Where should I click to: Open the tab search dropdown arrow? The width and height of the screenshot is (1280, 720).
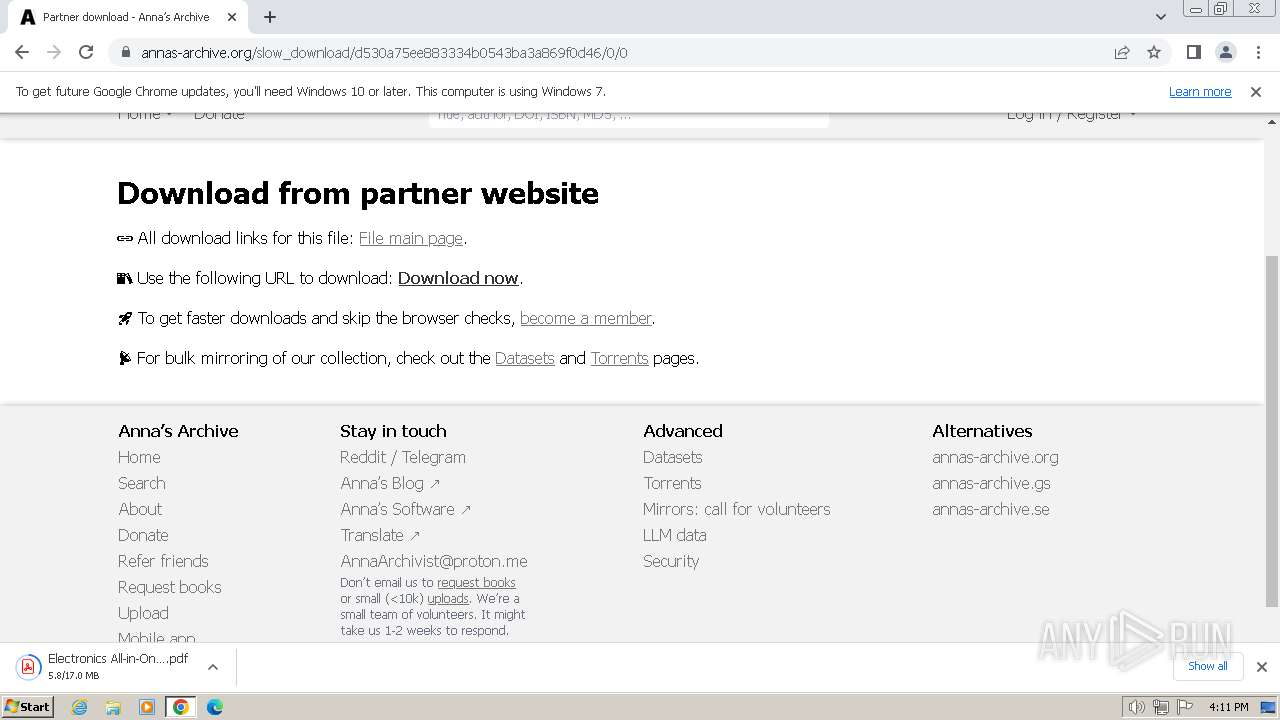coord(1160,17)
